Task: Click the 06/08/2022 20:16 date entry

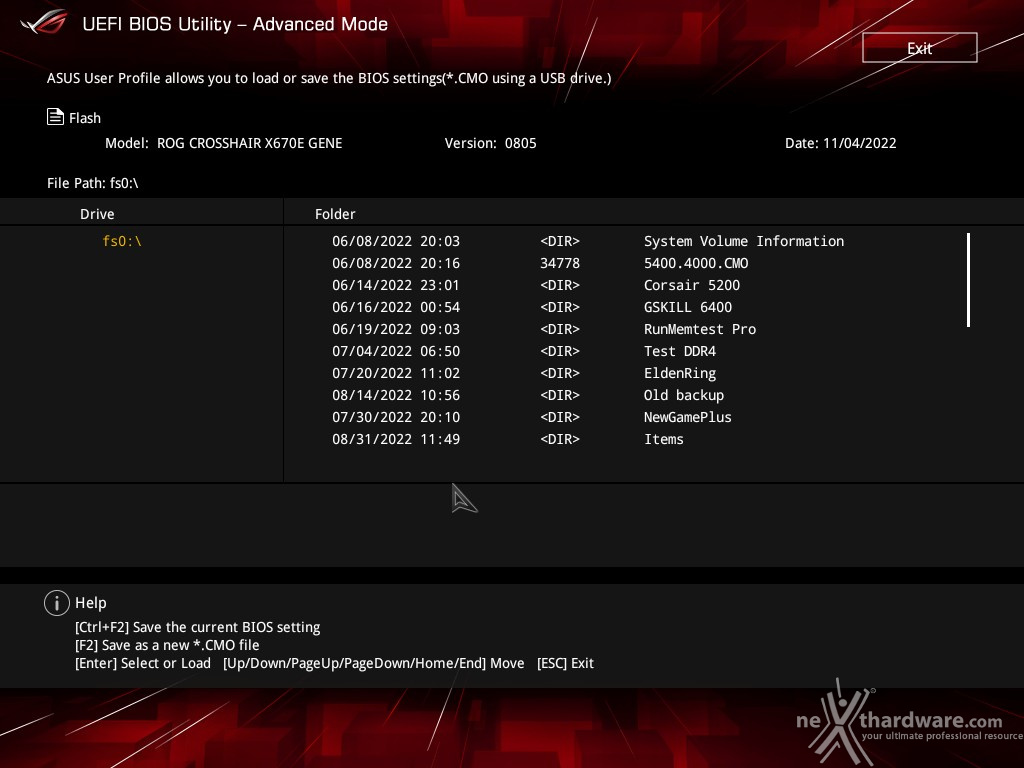Action: point(396,263)
